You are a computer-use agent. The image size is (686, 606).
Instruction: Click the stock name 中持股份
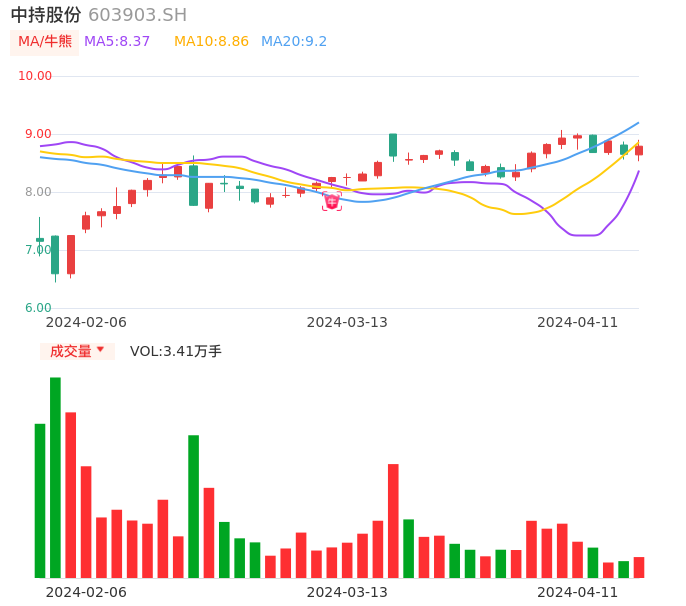pyautogui.click(x=46, y=15)
